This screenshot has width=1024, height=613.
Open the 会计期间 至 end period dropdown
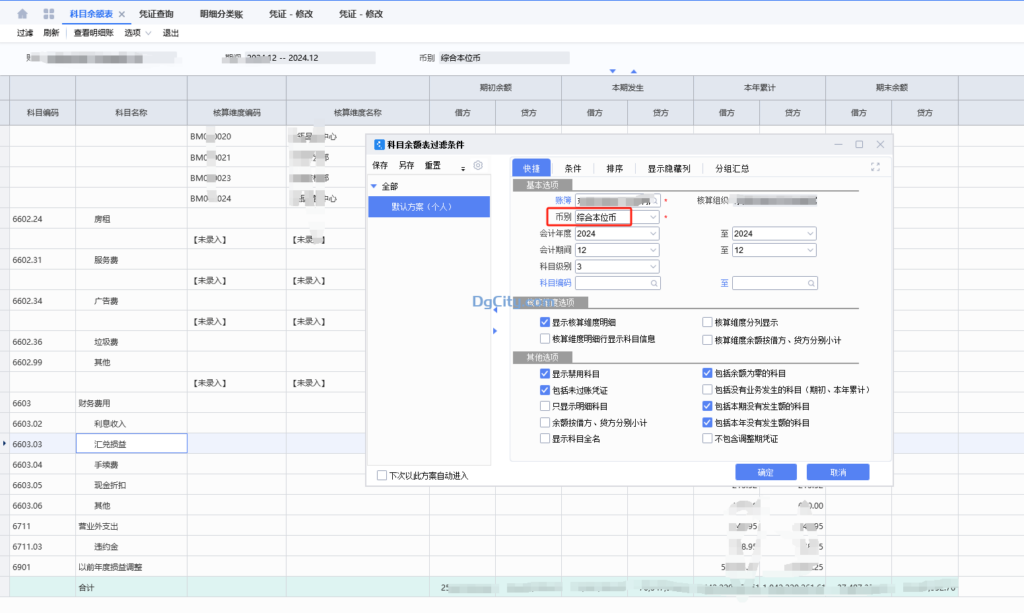click(x=810, y=250)
